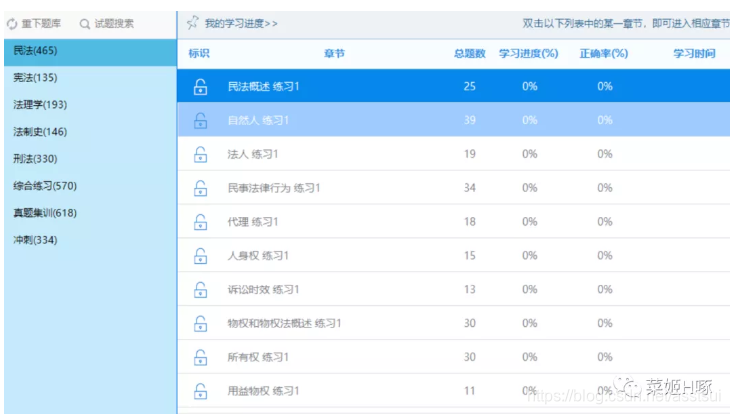Click the lock icon for 自然人 练习1
This screenshot has width=730, height=414.
click(x=201, y=121)
